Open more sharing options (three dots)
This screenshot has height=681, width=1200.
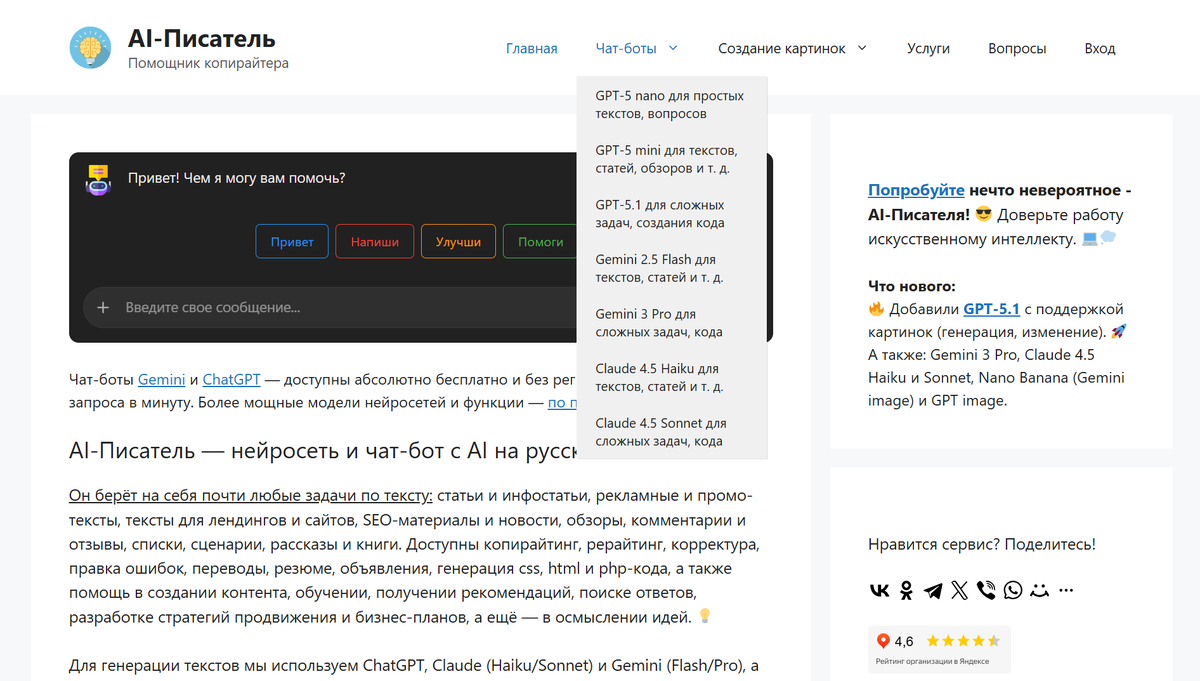1066,590
